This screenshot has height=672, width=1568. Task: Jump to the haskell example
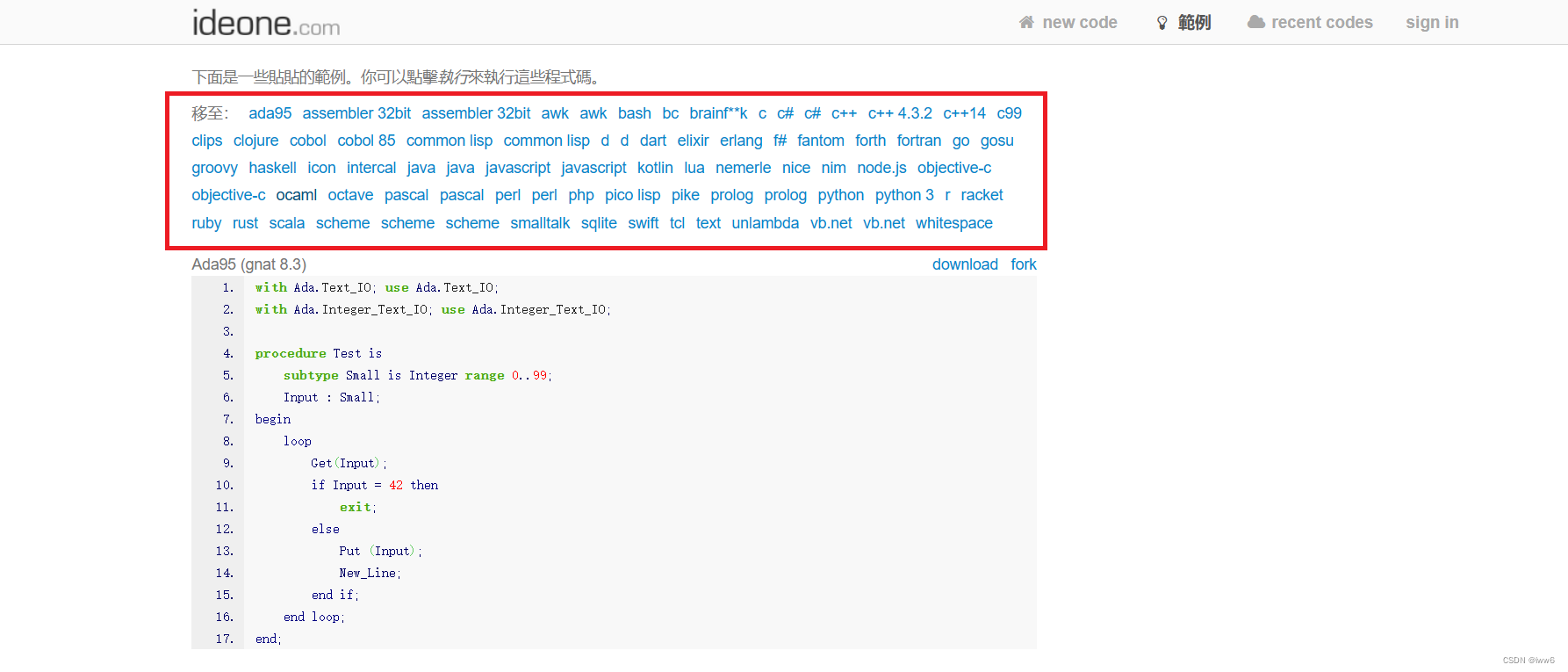point(272,168)
